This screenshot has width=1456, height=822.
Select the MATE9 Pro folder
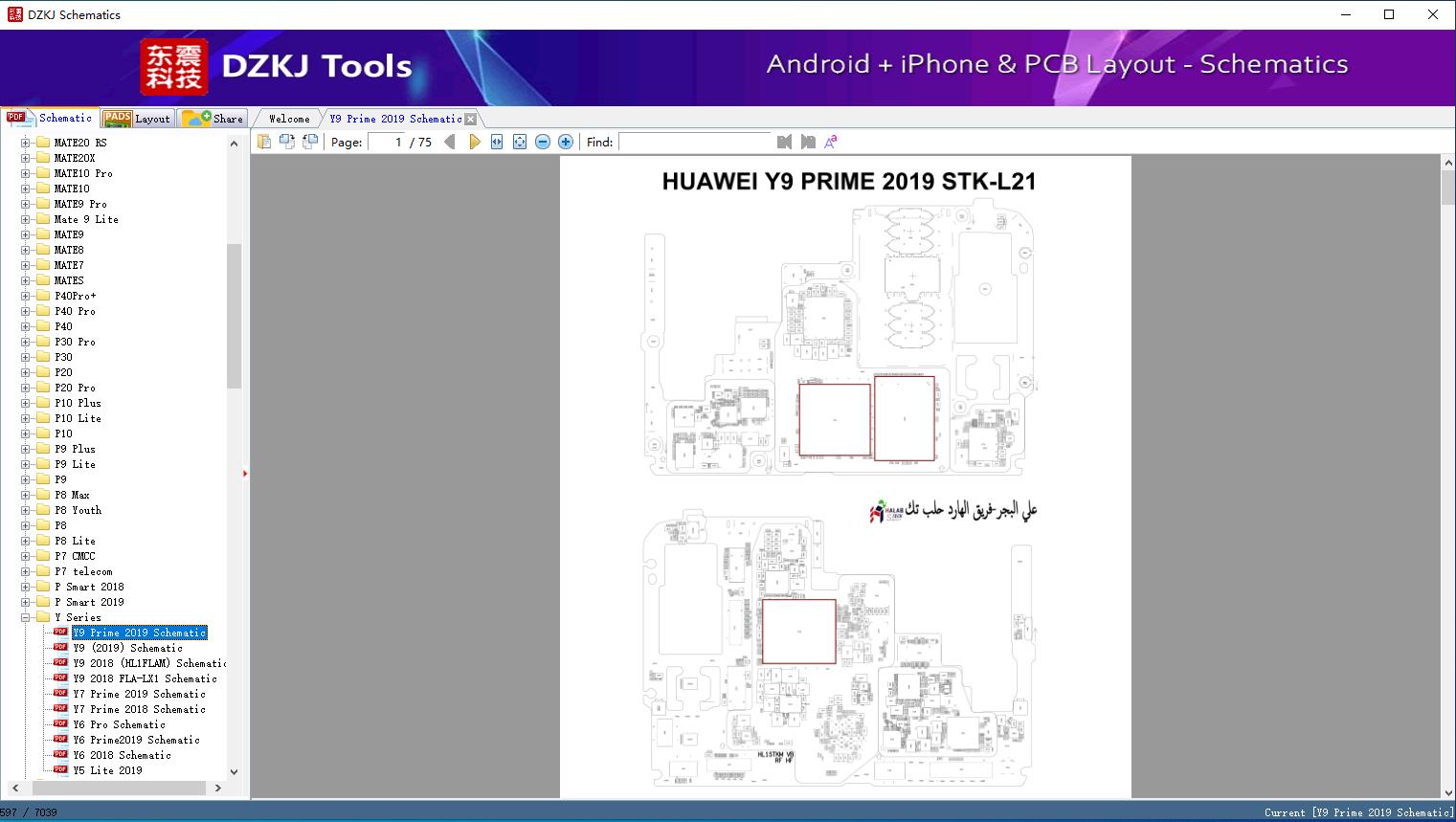point(80,204)
